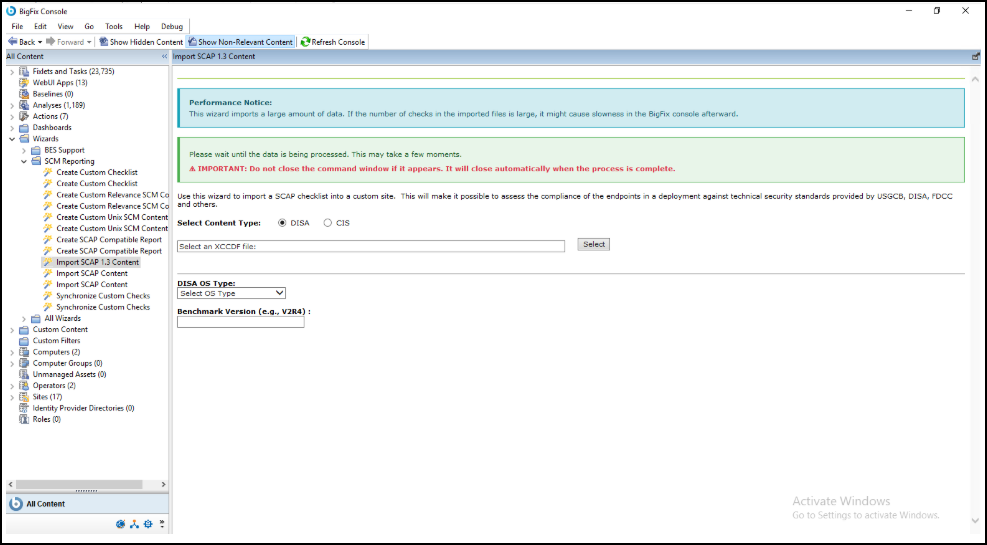Expand the Fixlets and Tasks node

coord(12,72)
